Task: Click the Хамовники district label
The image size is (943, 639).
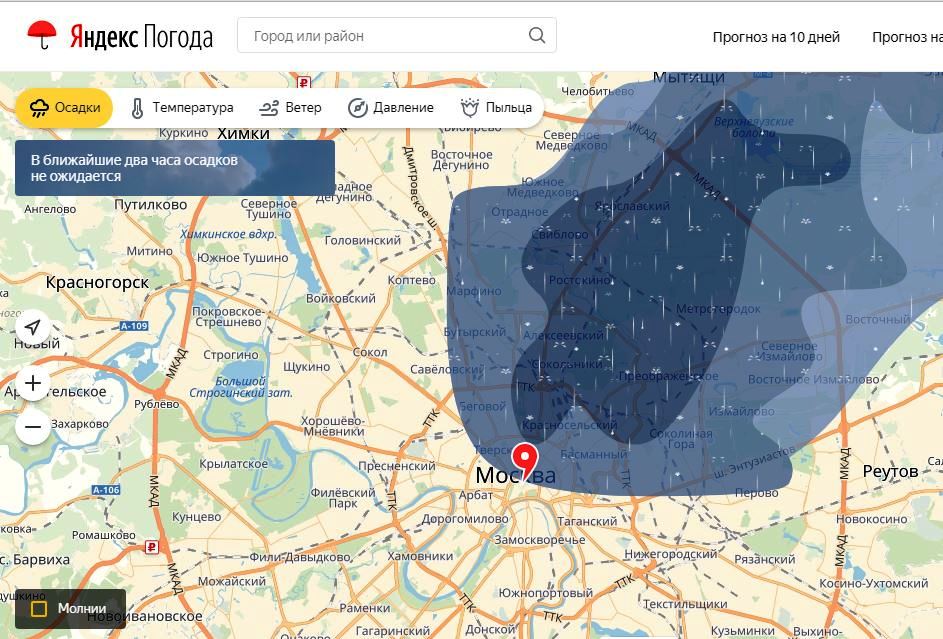Action: [420, 556]
